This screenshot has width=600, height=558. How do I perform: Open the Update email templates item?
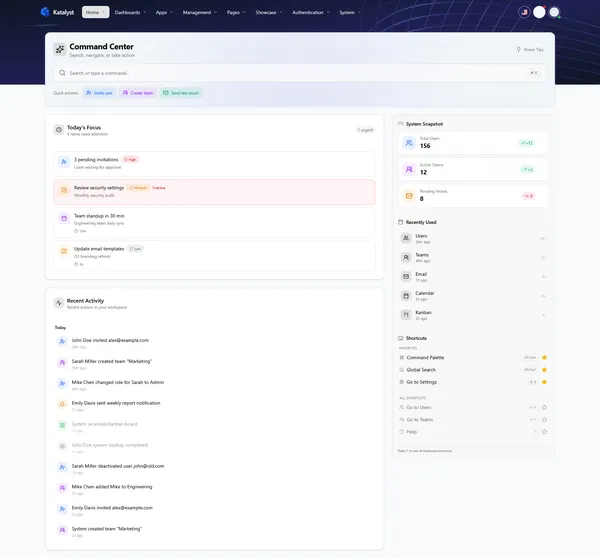214,256
